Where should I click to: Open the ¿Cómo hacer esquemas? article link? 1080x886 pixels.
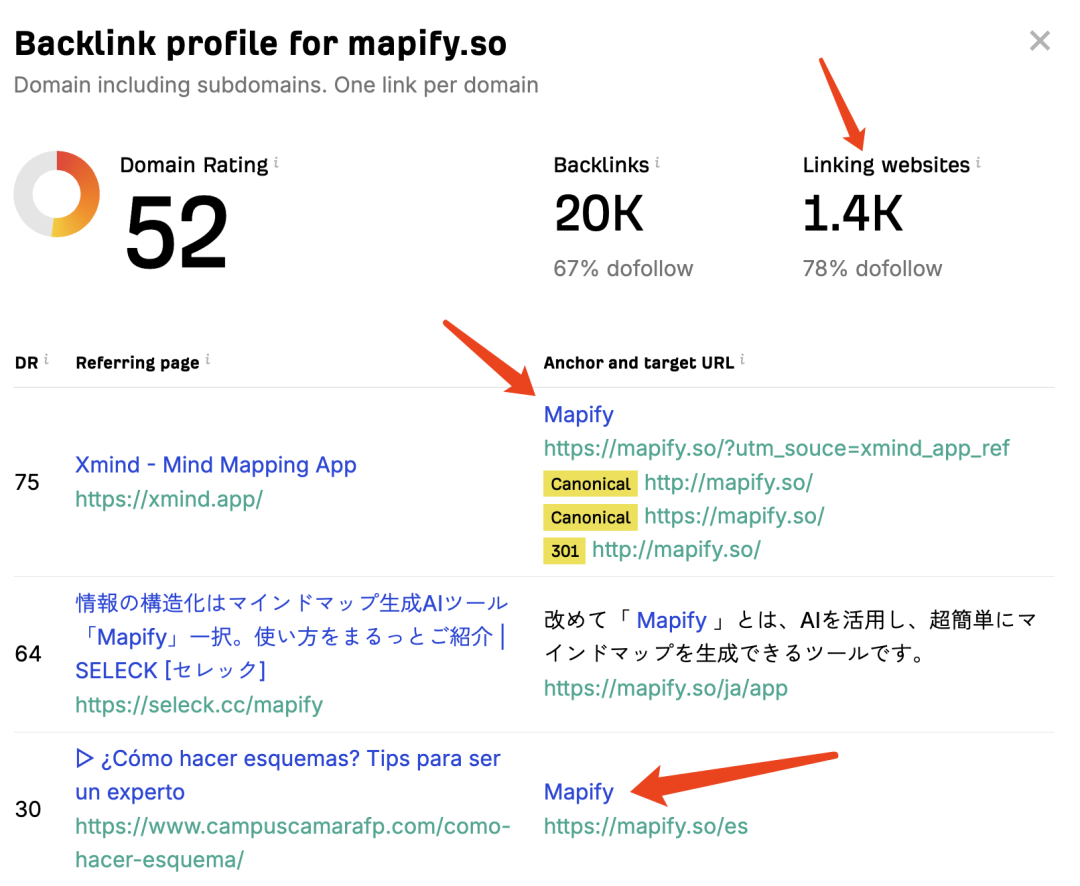(x=288, y=775)
